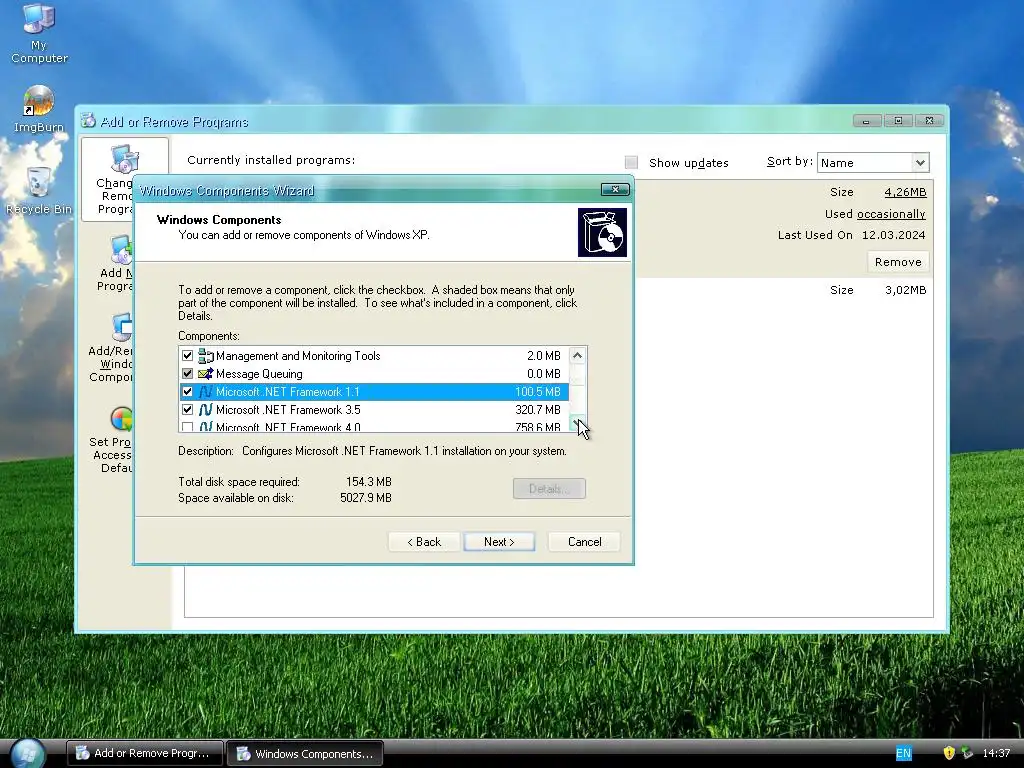Click the Windows Start orb
The width and height of the screenshot is (1024, 768).
click(27, 753)
